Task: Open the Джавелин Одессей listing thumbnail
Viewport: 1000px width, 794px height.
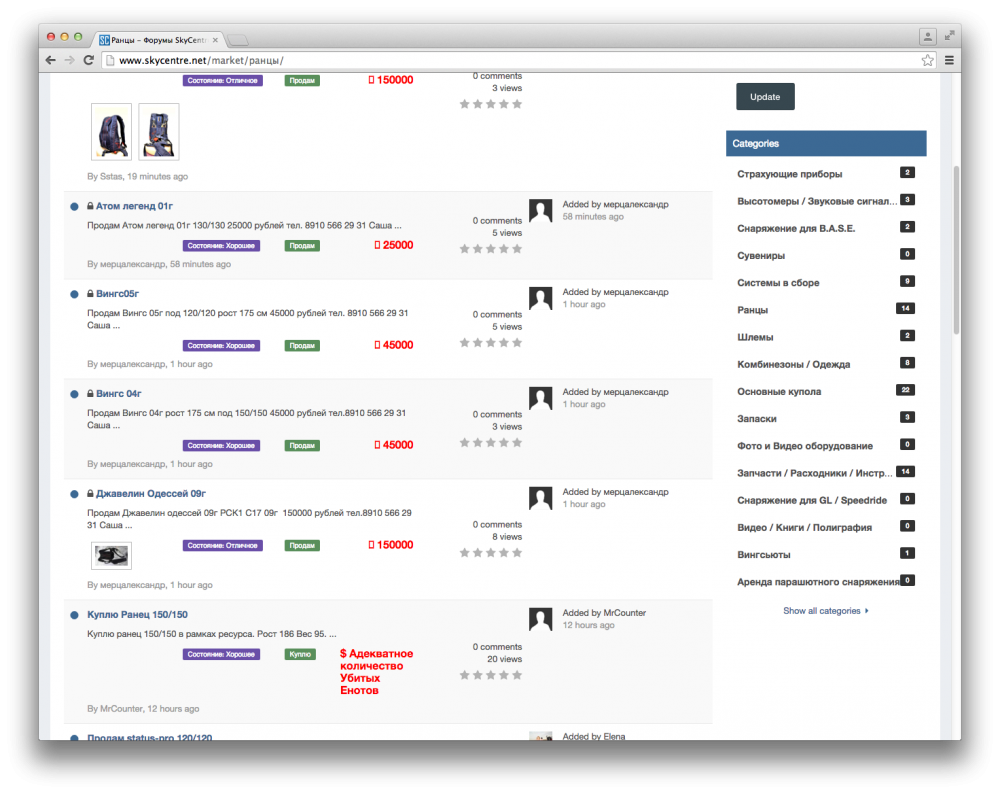Action: click(112, 555)
